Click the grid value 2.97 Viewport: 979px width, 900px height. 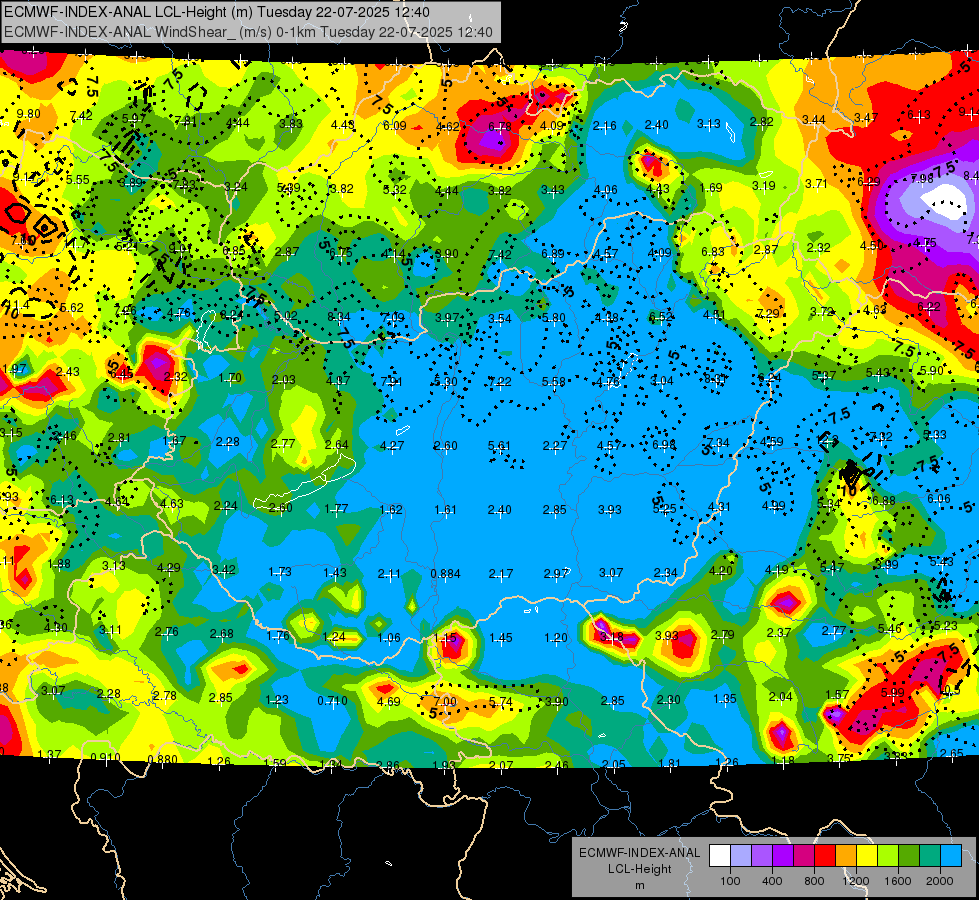click(556, 573)
